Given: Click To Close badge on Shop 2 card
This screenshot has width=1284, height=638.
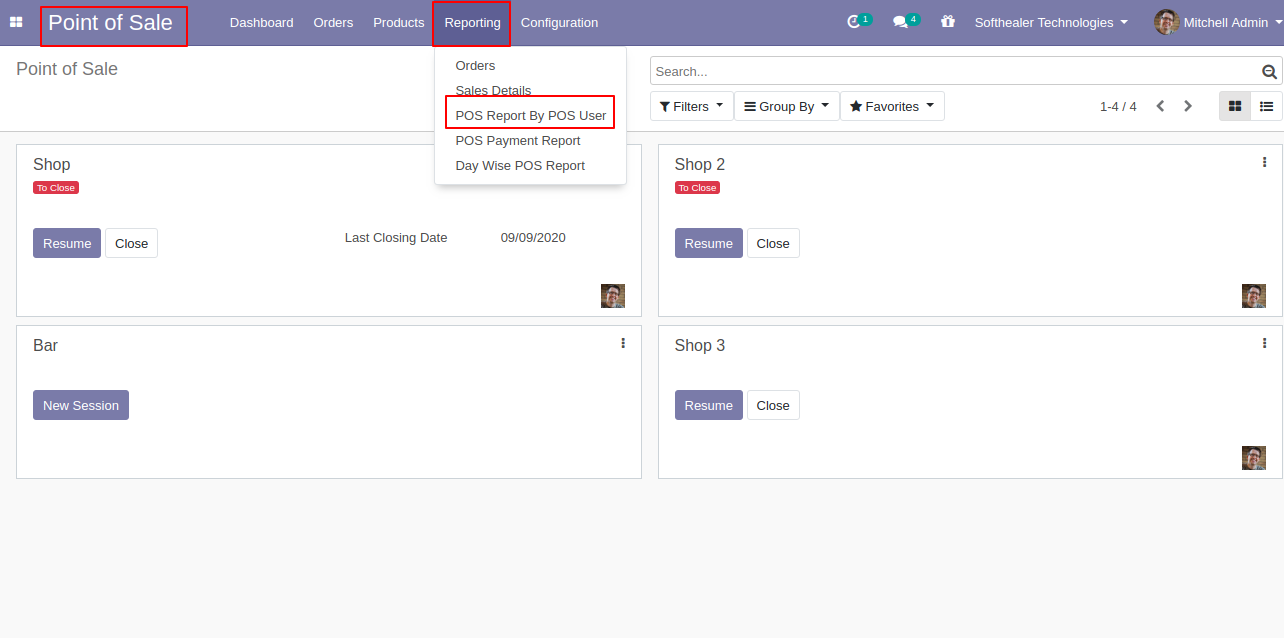Looking at the screenshot, I should pyautogui.click(x=698, y=188).
